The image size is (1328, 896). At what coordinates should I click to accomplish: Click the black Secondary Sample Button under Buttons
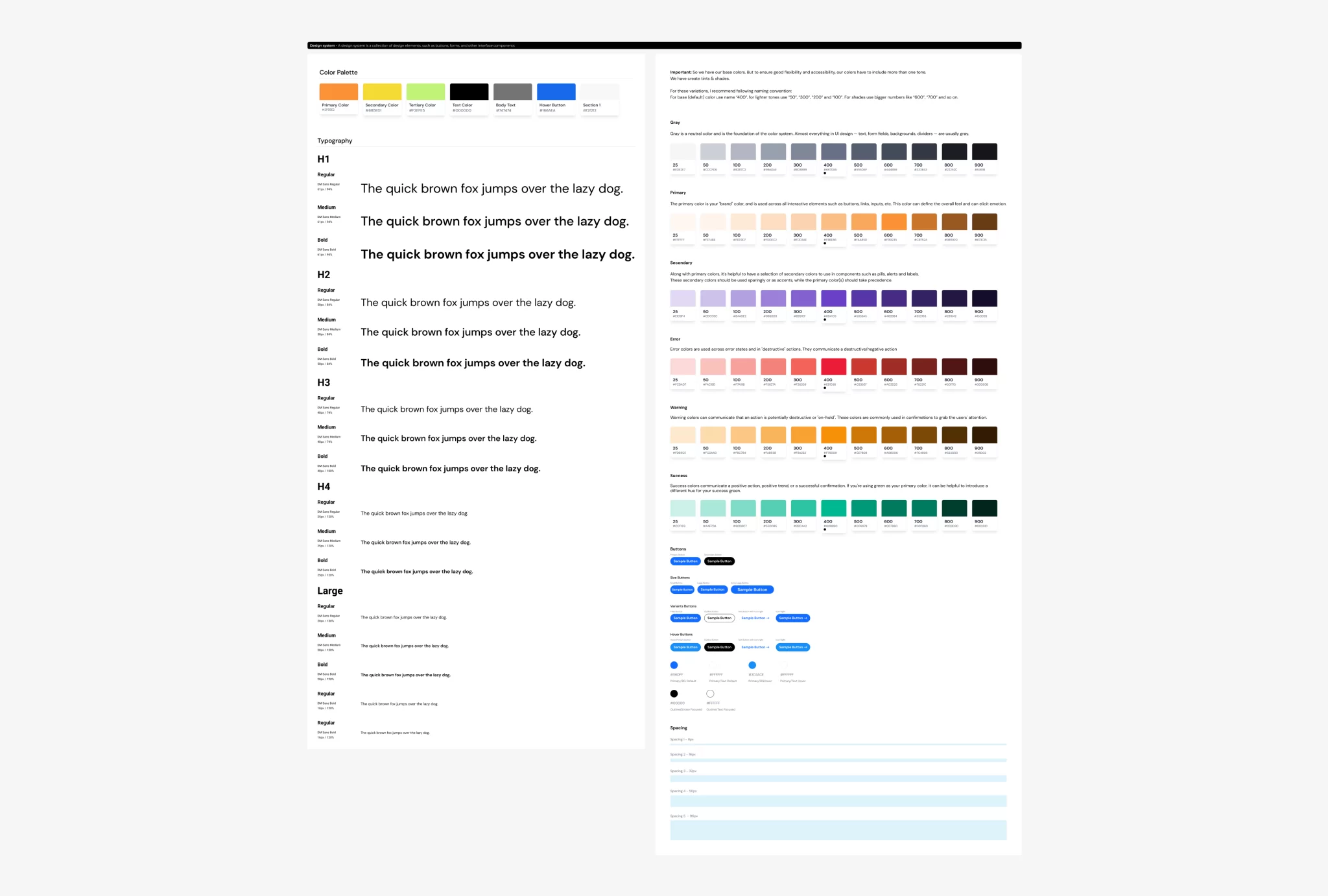tap(720, 561)
